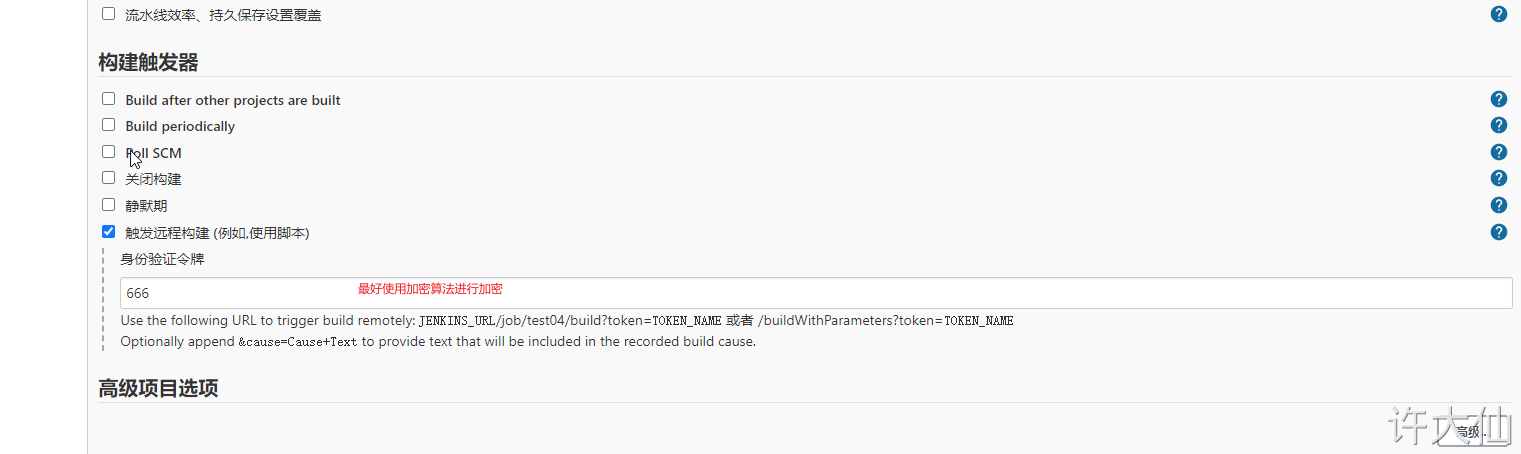The image size is (1521, 454).
Task: Click the Build periodically label text
Action: coord(180,126)
